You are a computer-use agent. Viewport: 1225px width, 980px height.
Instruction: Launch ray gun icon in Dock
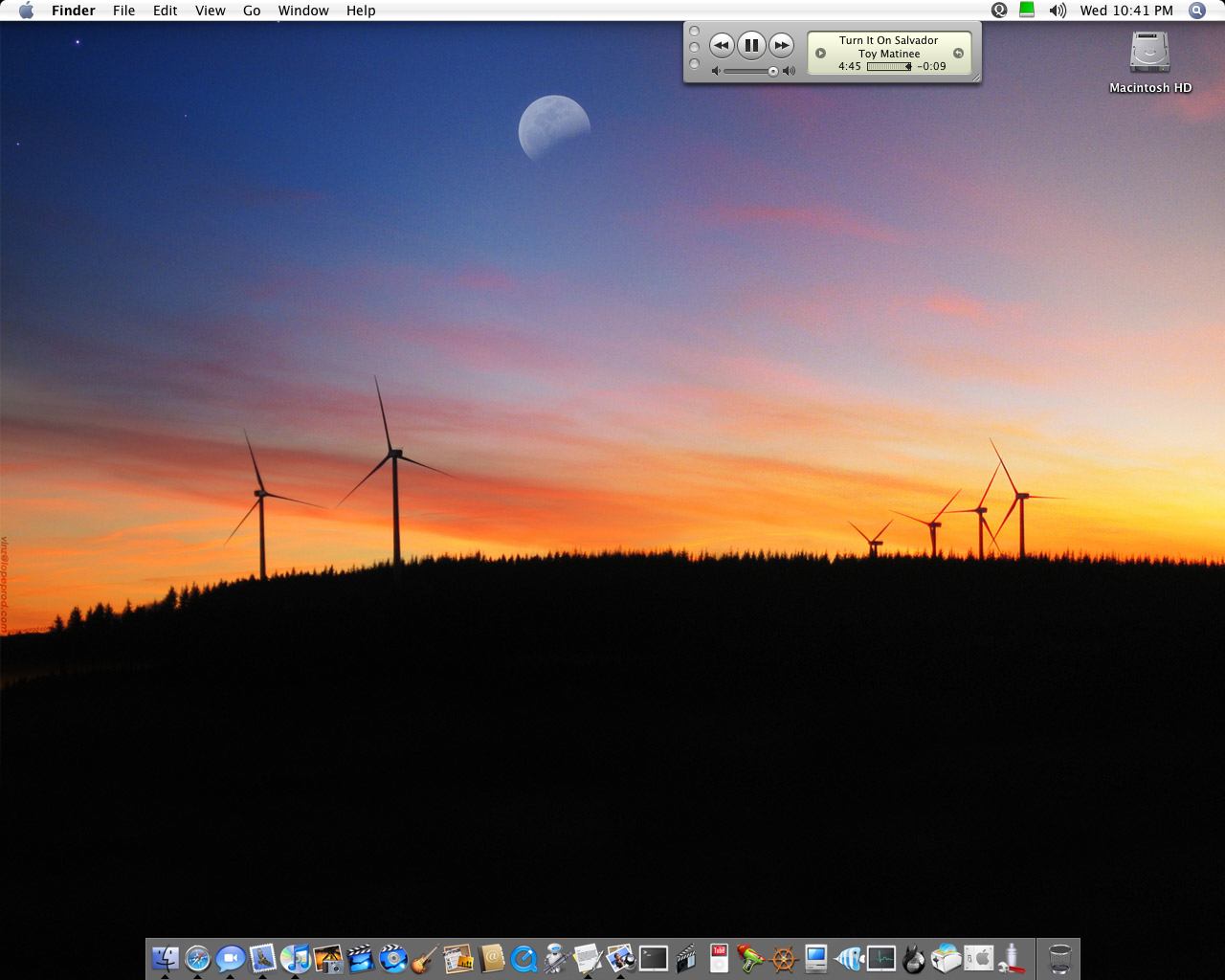(750, 958)
